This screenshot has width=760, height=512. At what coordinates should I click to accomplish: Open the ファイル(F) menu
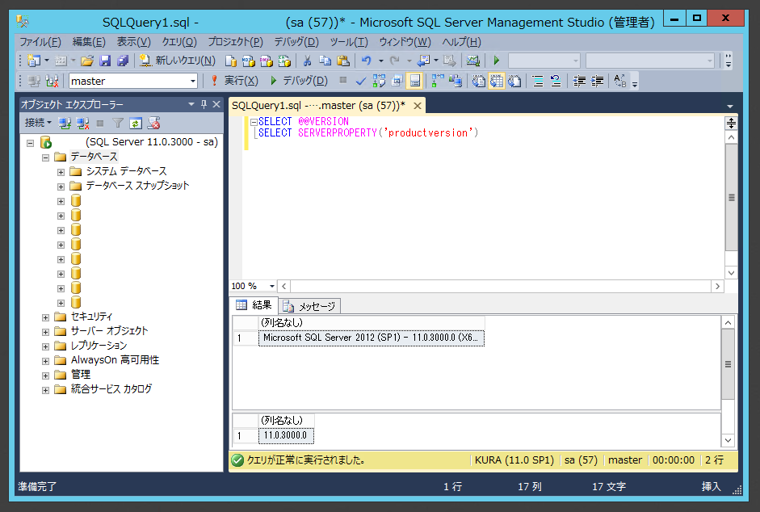40,42
